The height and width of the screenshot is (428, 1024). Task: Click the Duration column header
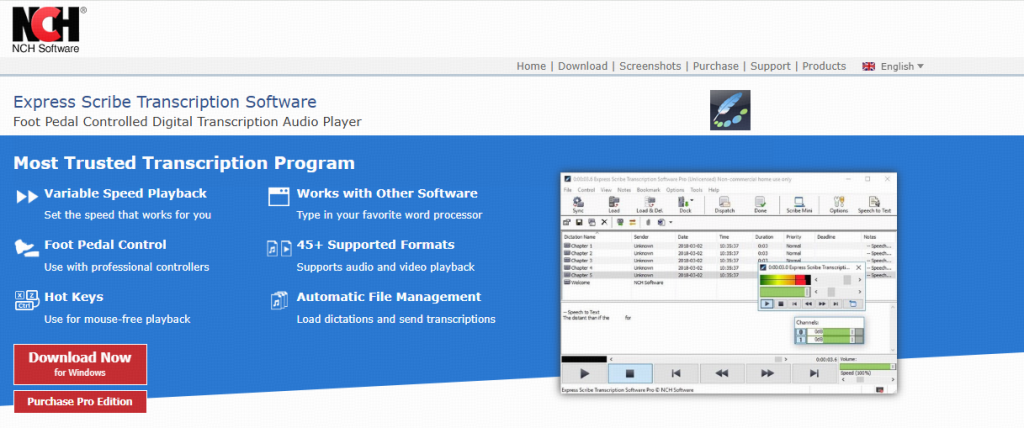coord(764,237)
